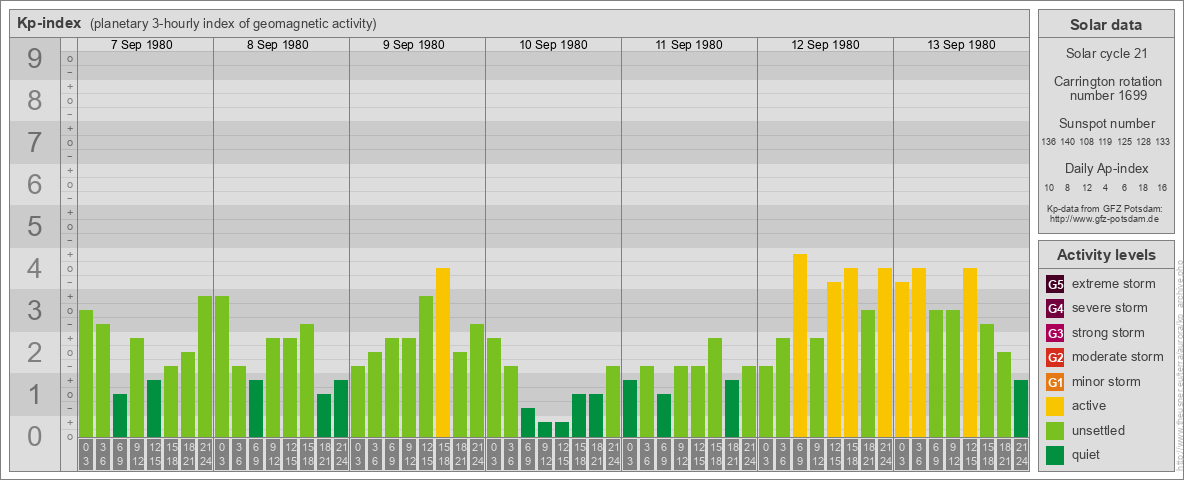Image resolution: width=1184 pixels, height=480 pixels.
Task: Click the 8 Sep 0-3 bar
Action: click(x=222, y=367)
